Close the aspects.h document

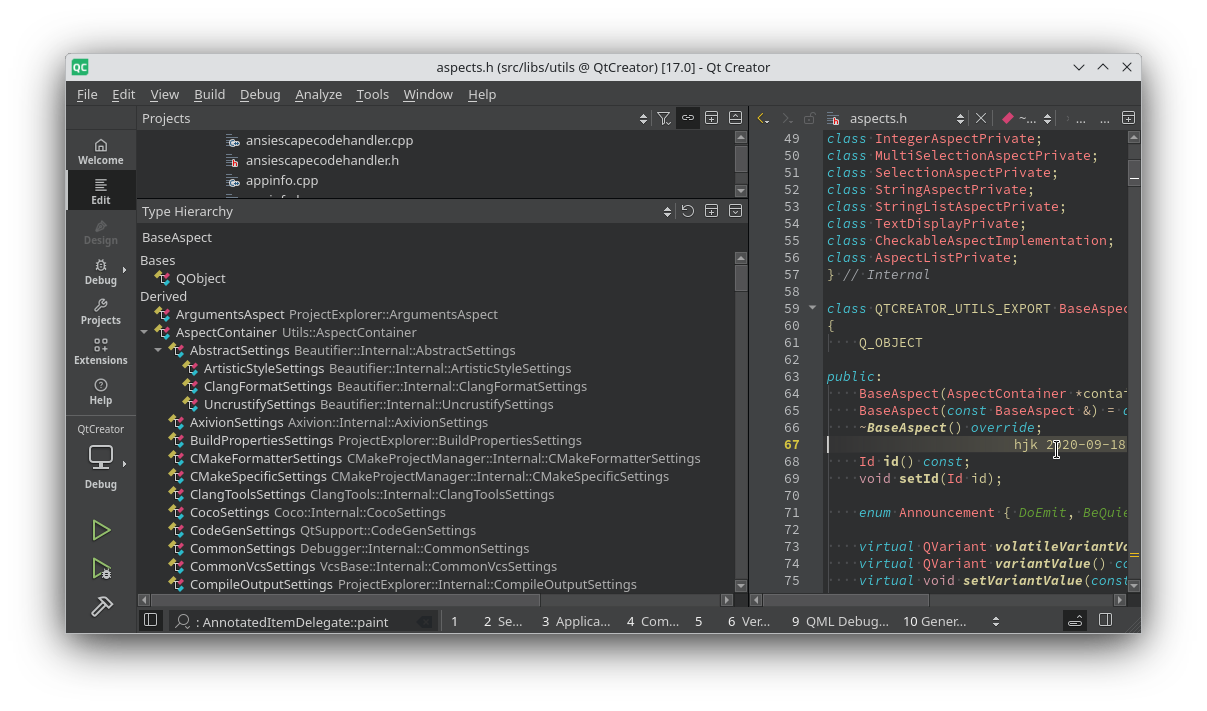click(980, 118)
